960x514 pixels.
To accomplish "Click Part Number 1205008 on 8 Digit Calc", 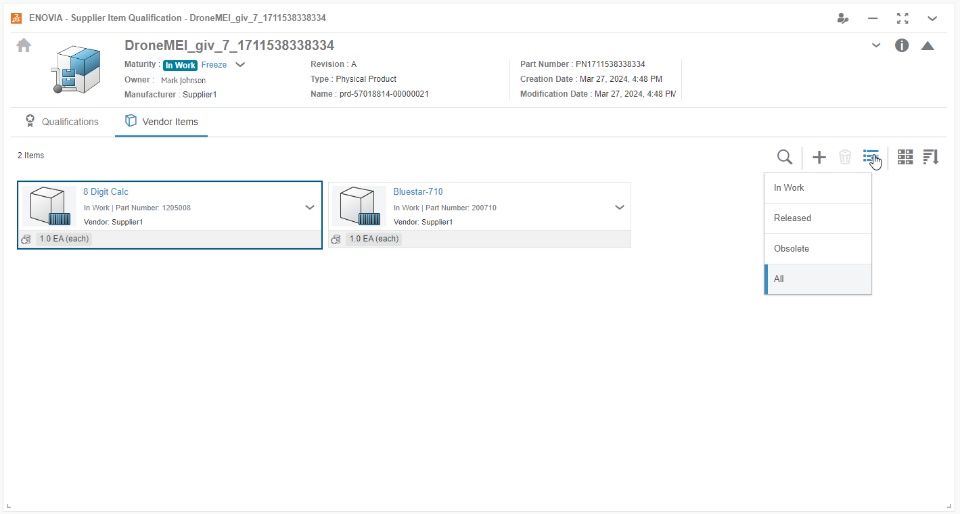I will tap(153, 208).
